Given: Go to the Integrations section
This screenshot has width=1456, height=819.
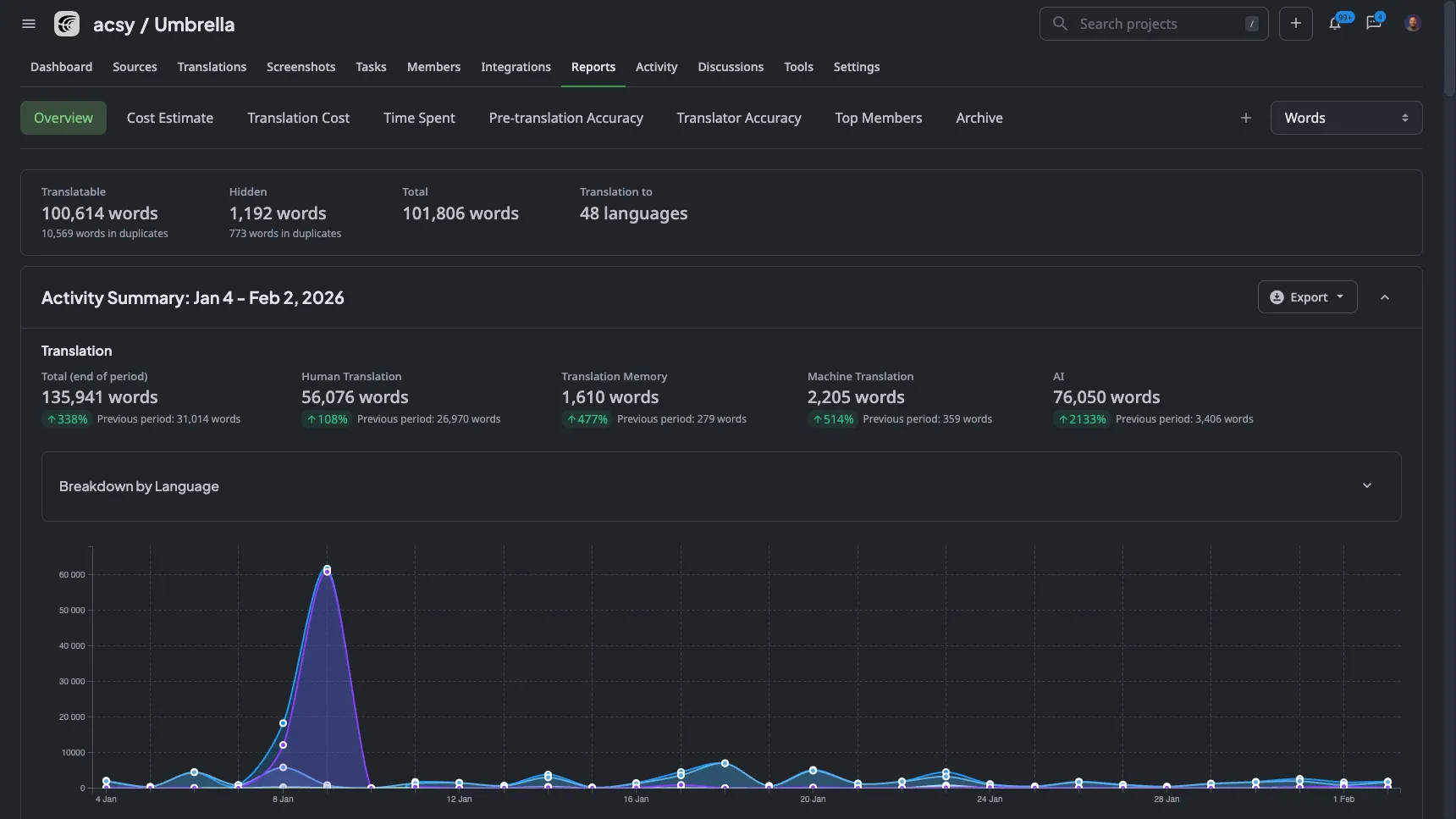Looking at the screenshot, I should [516, 67].
